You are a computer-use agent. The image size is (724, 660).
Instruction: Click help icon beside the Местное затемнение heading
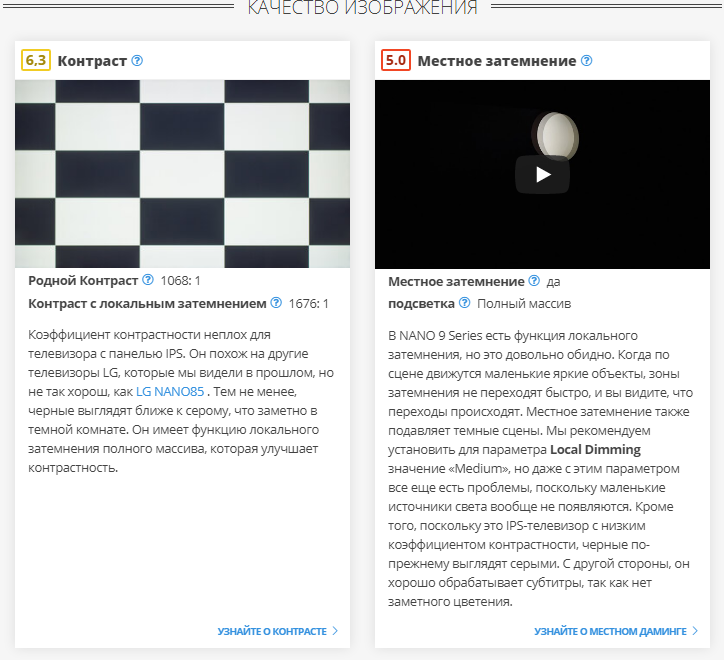(x=587, y=61)
